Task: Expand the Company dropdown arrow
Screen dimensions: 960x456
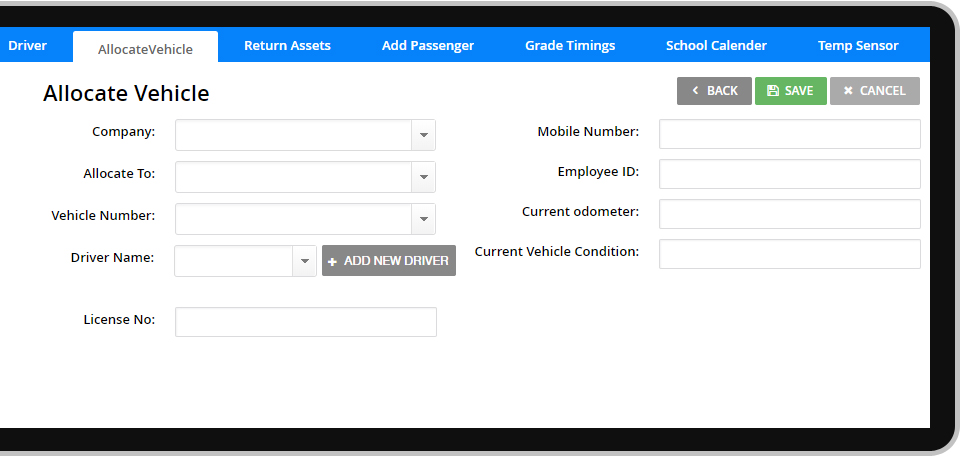Action: [x=423, y=135]
